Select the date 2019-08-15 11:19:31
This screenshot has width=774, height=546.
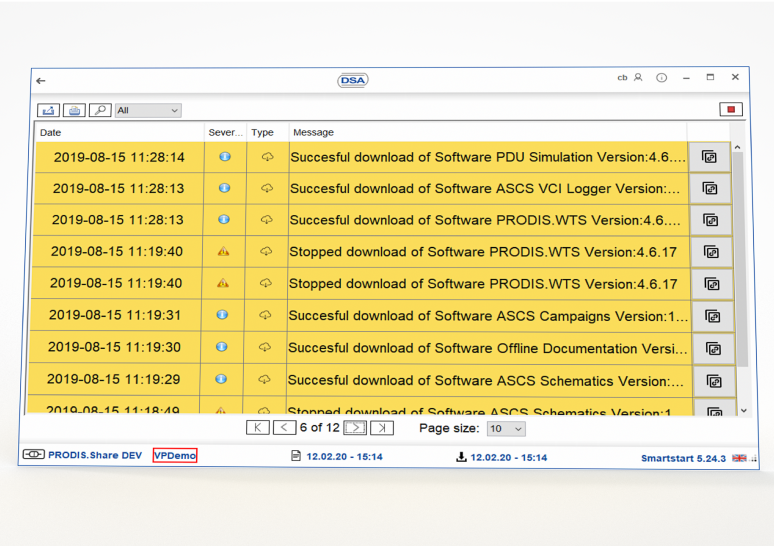coord(115,315)
